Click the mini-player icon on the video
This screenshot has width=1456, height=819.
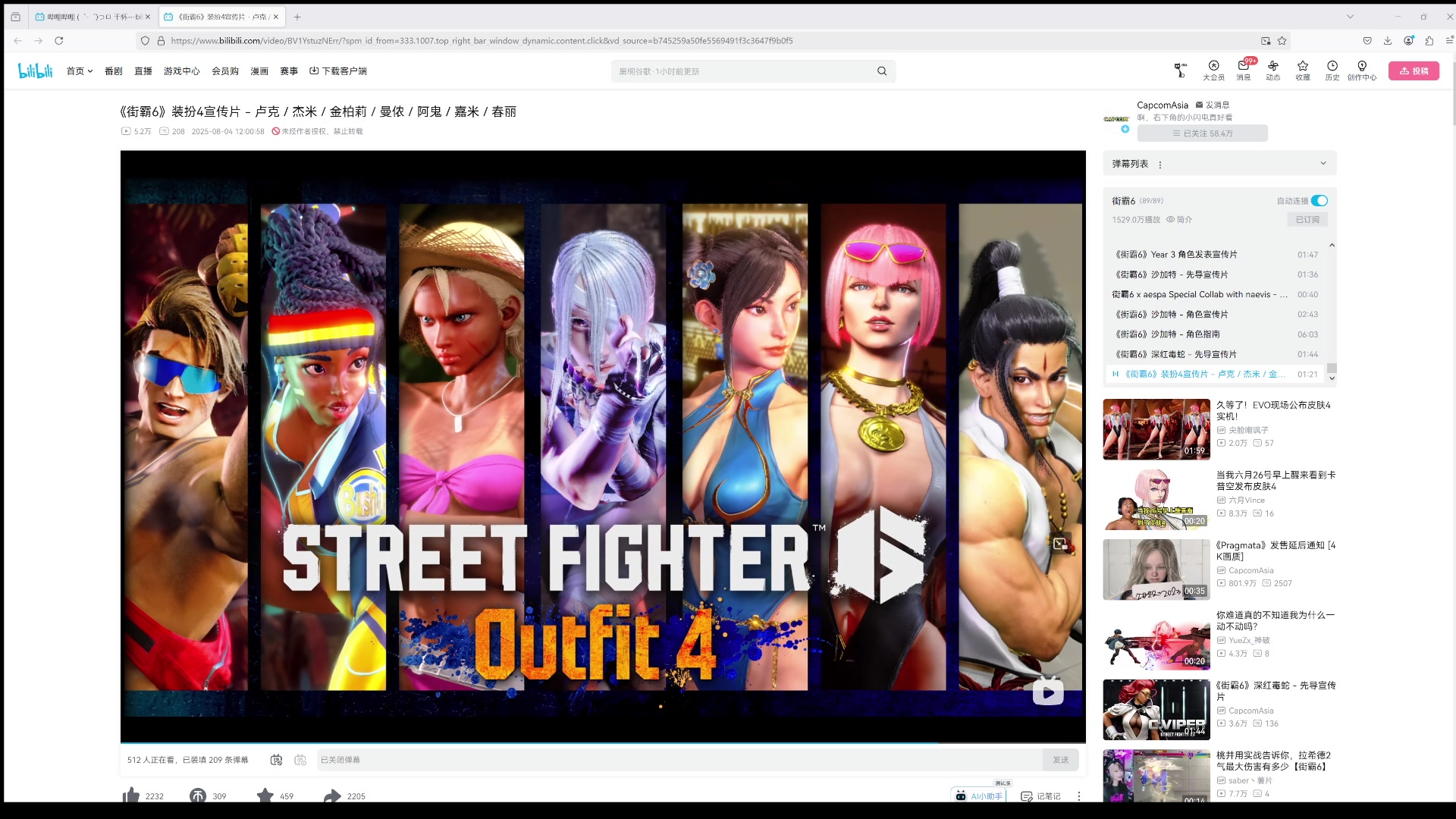tap(1060, 543)
